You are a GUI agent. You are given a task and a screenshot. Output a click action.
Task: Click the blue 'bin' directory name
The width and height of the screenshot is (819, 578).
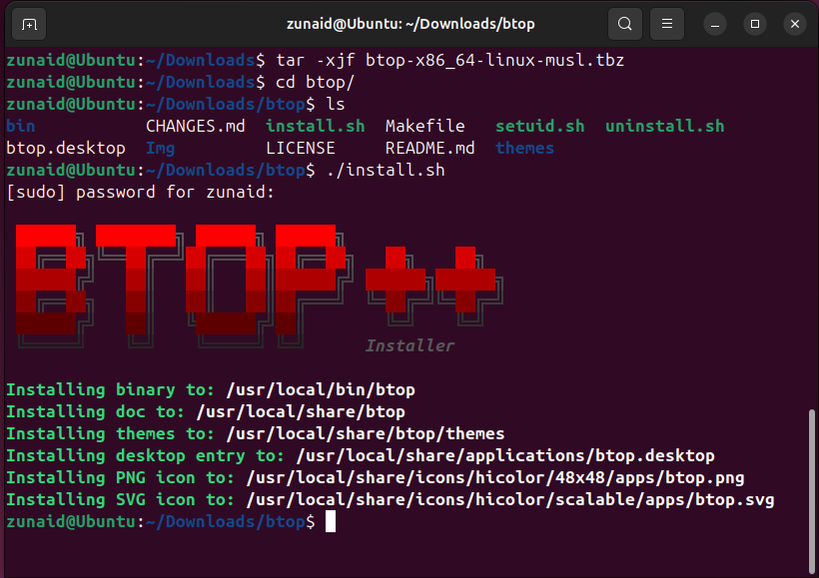19,125
